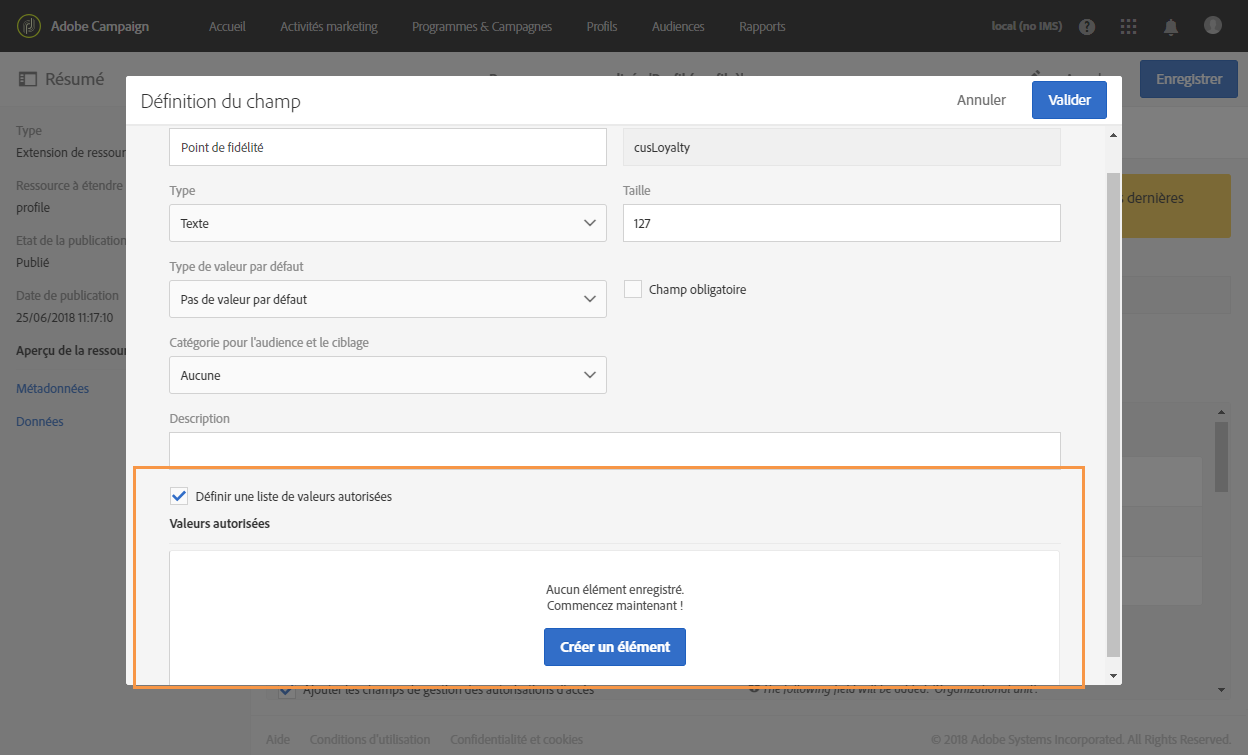
Task: Open the Profils menu
Action: (x=602, y=27)
